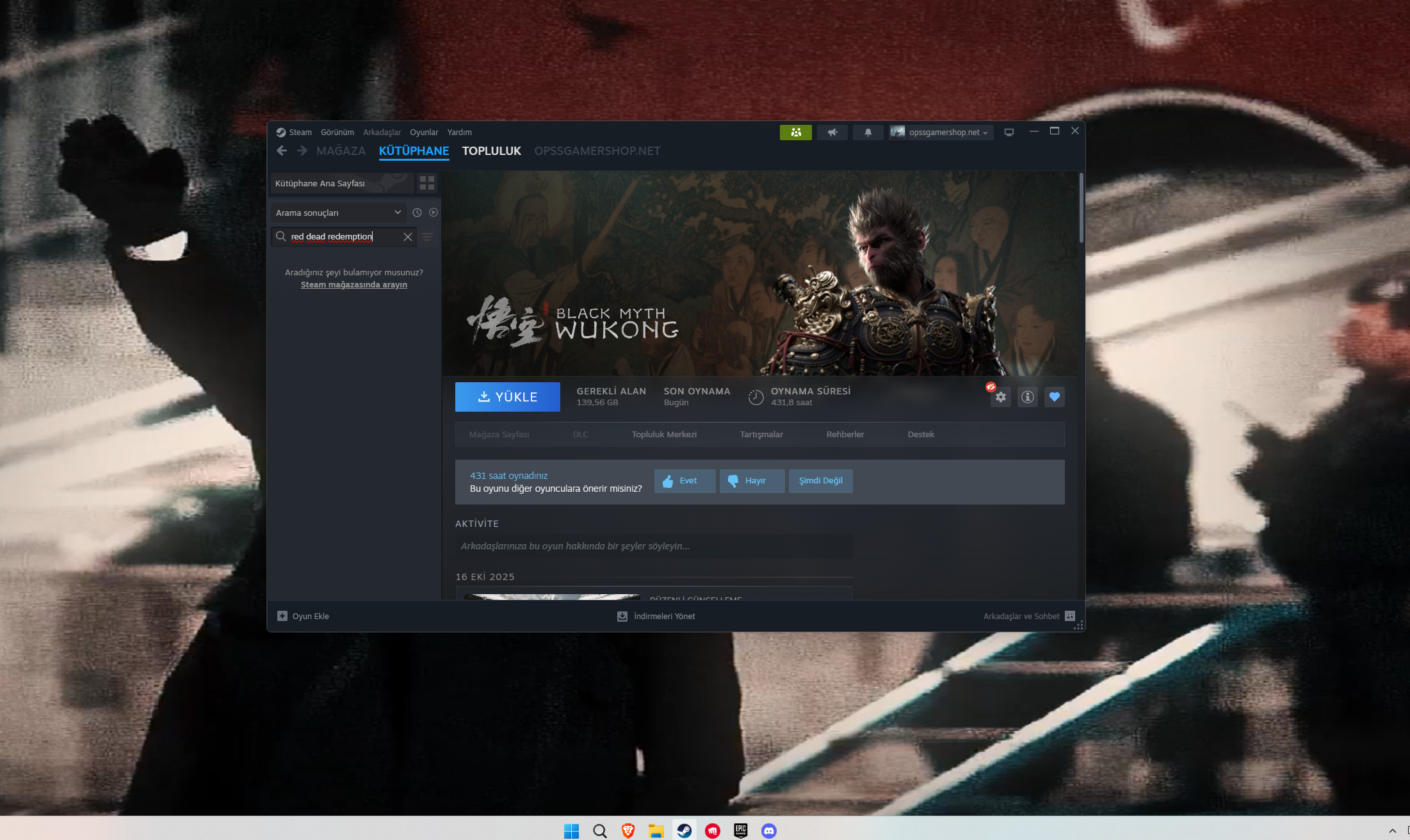Show game information icon
The image size is (1410, 840).
coord(1028,397)
